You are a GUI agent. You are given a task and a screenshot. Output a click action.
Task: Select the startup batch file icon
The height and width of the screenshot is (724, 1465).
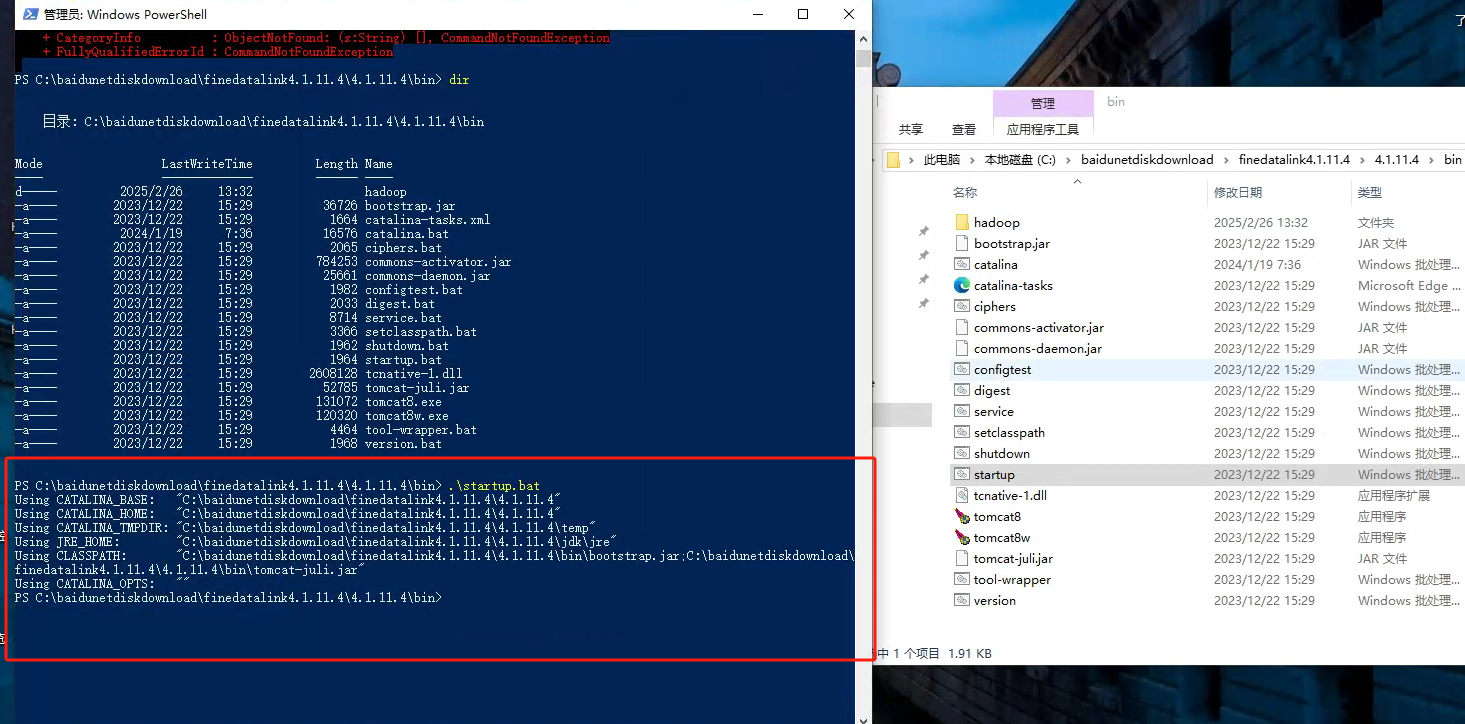[x=962, y=474]
